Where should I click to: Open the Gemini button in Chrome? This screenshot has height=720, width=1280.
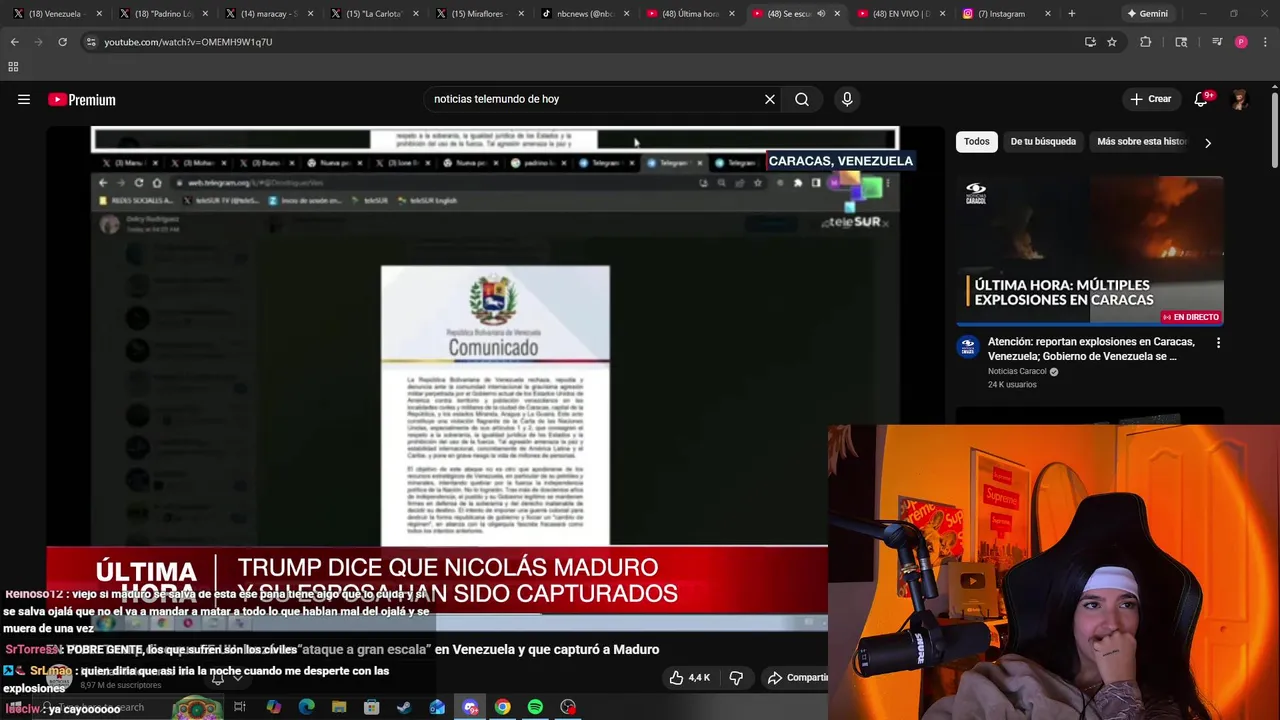pyautogui.click(x=1147, y=14)
